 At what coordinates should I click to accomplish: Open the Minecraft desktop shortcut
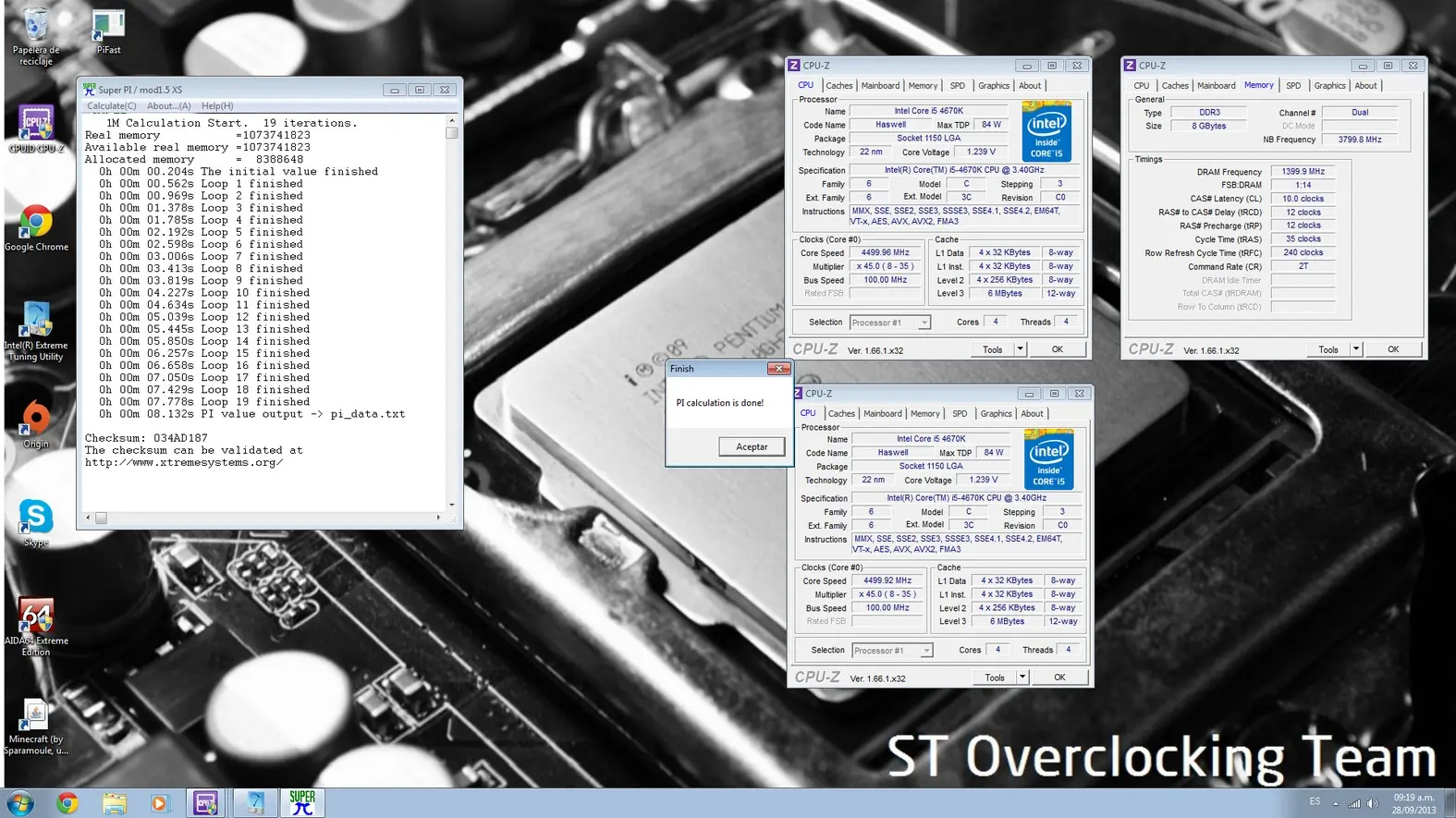click(36, 726)
